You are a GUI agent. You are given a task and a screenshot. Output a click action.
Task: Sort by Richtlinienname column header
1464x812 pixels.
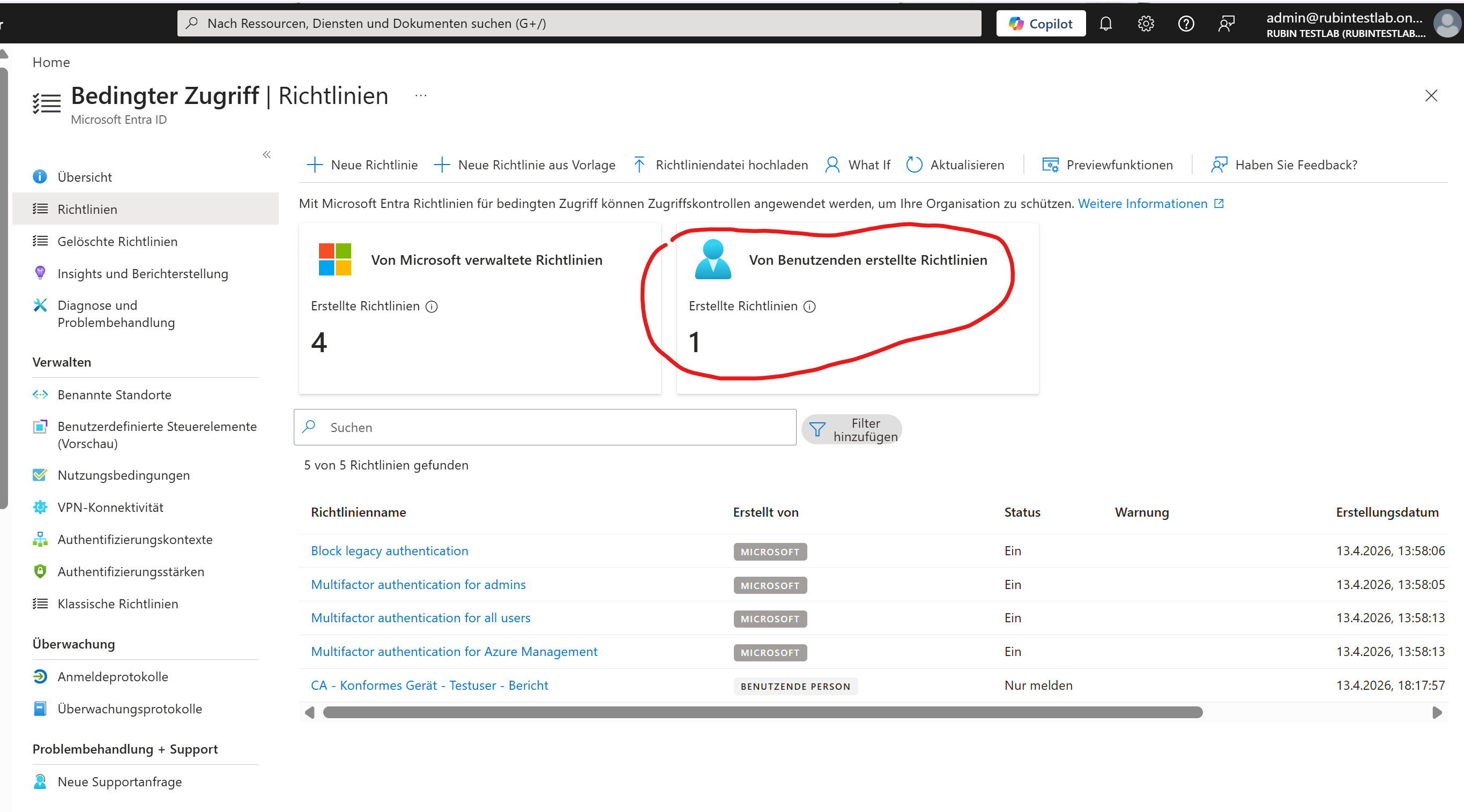coord(358,512)
